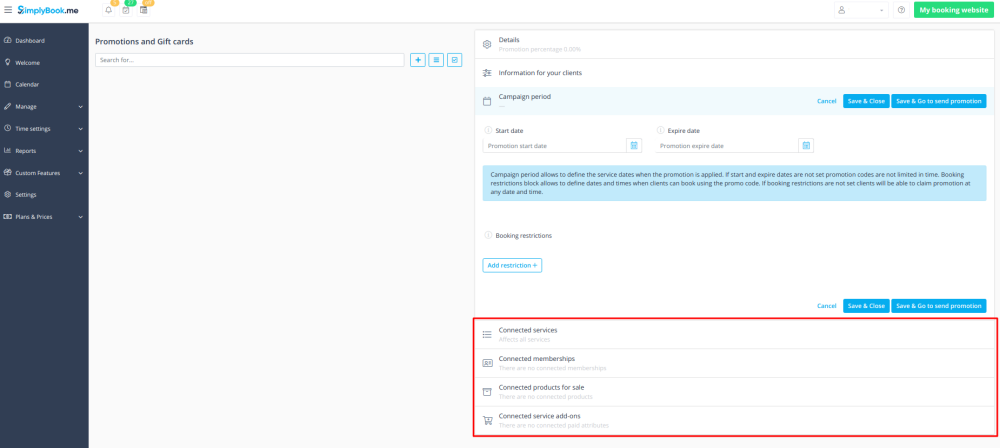Open the start date calendar picker
Viewport: 1000px width, 448px height.
(633, 145)
